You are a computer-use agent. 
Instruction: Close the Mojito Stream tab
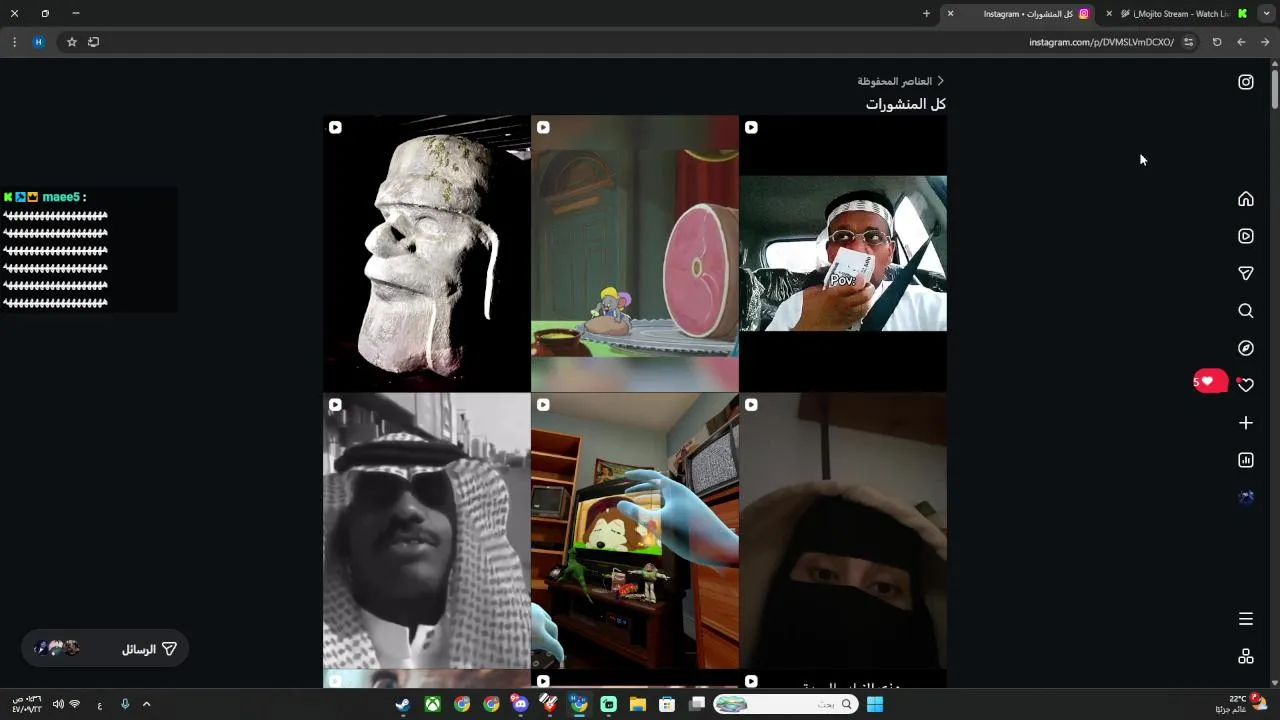[1109, 14]
